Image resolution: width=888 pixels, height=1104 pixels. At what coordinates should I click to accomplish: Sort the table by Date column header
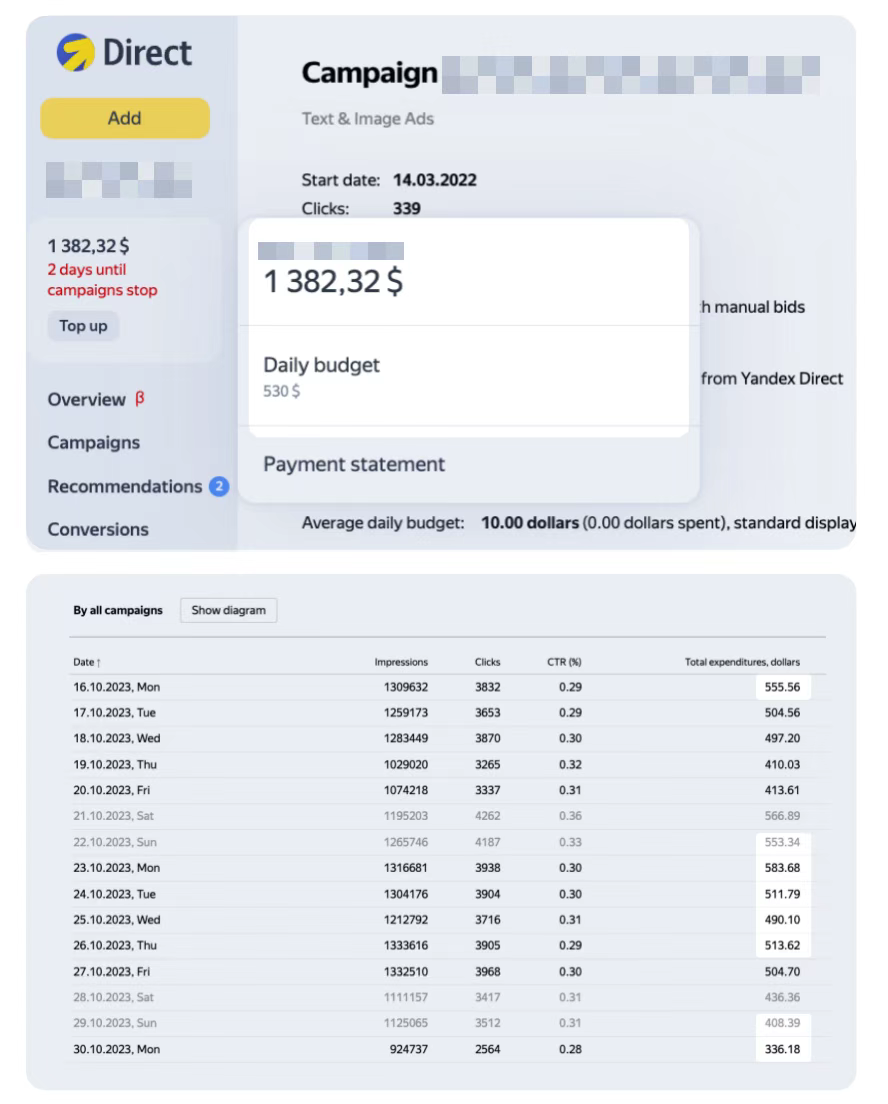87,663
